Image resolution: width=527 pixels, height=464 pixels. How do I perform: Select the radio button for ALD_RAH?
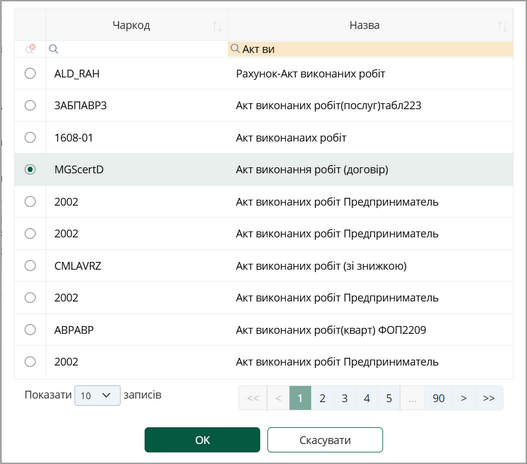[30, 73]
